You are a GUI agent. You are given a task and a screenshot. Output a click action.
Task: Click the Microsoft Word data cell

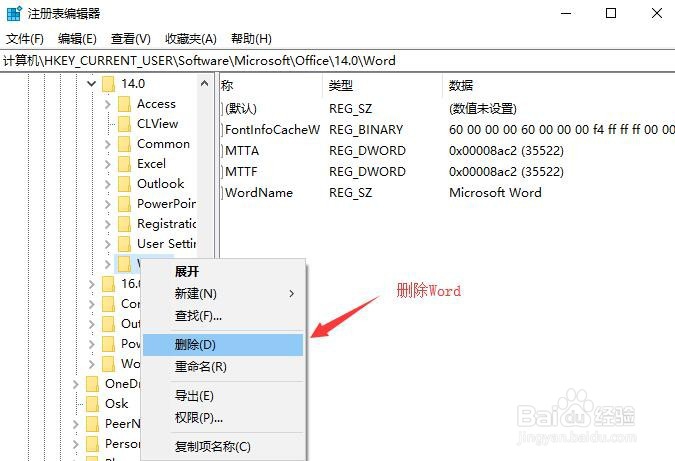(x=495, y=193)
